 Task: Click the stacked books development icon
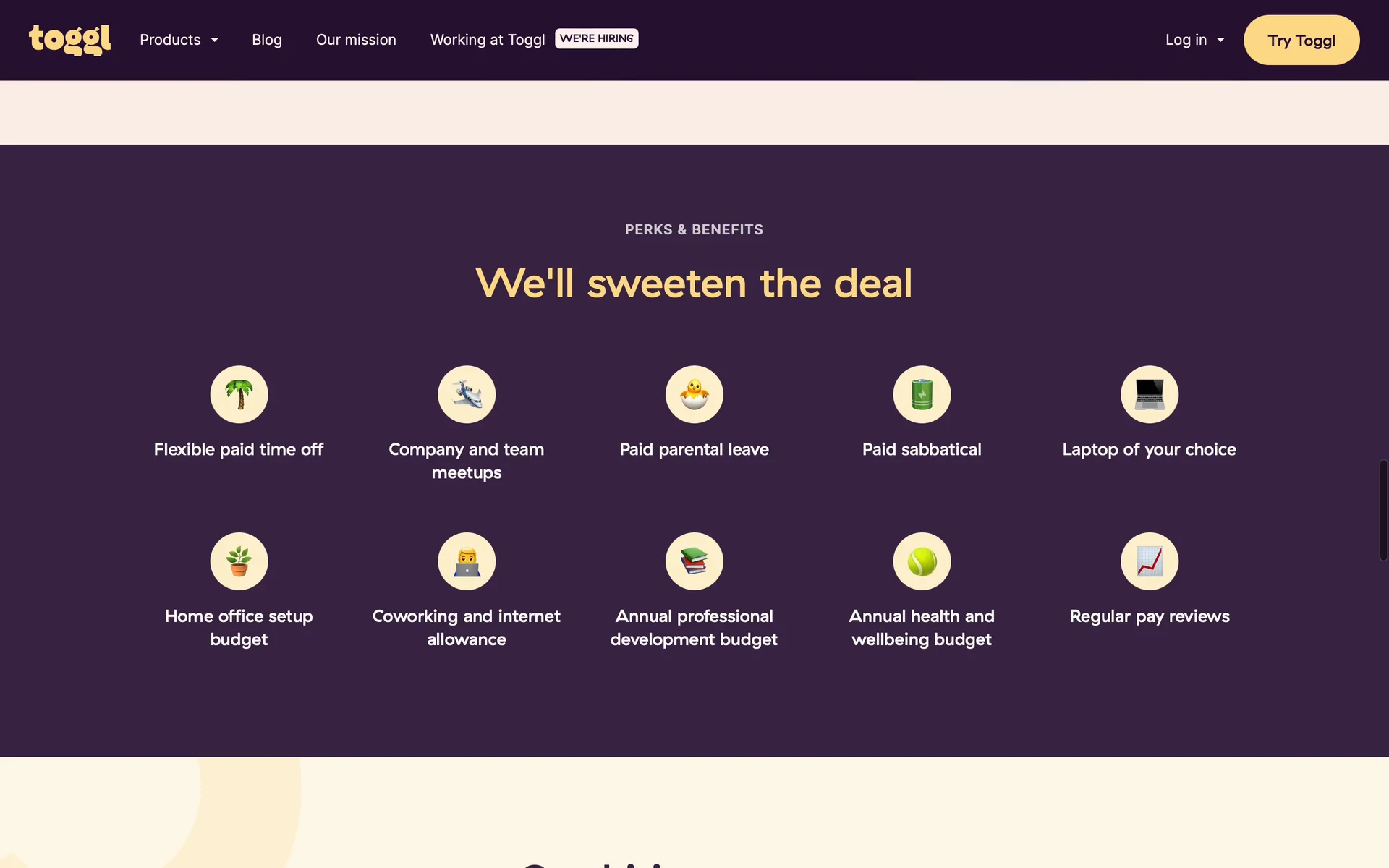click(694, 561)
